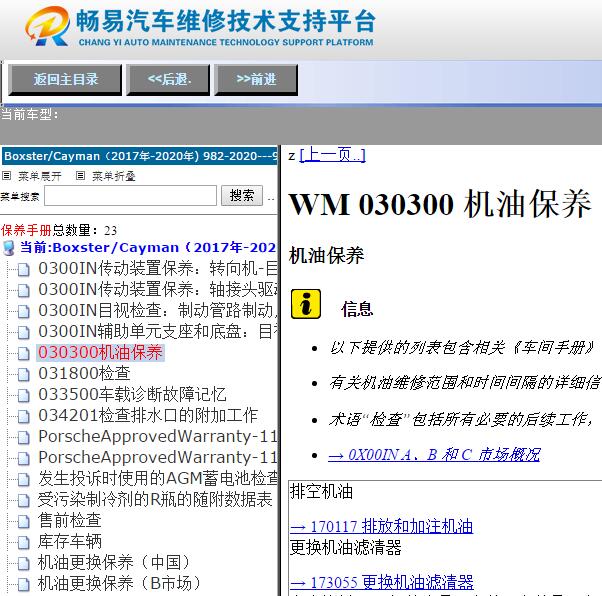The width and height of the screenshot is (602, 596).
Task: Click the 排空机油 table cell text
Action: [x=321, y=491]
